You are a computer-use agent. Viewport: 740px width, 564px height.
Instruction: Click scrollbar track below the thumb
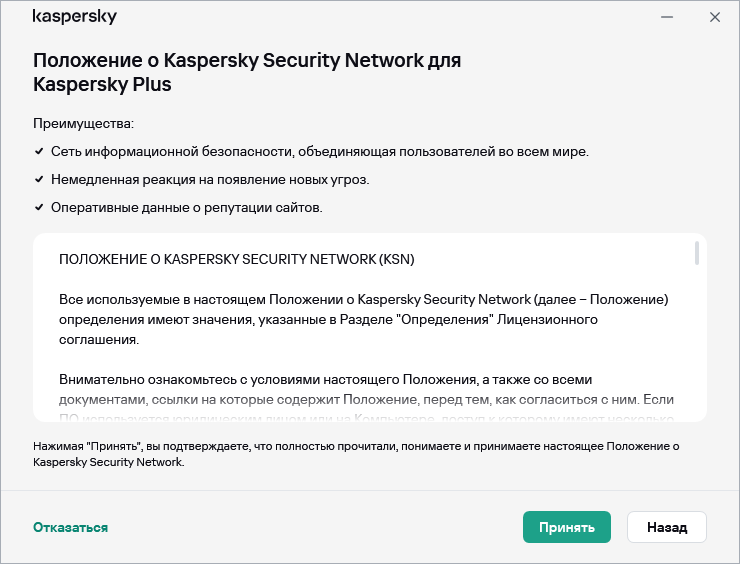696,350
